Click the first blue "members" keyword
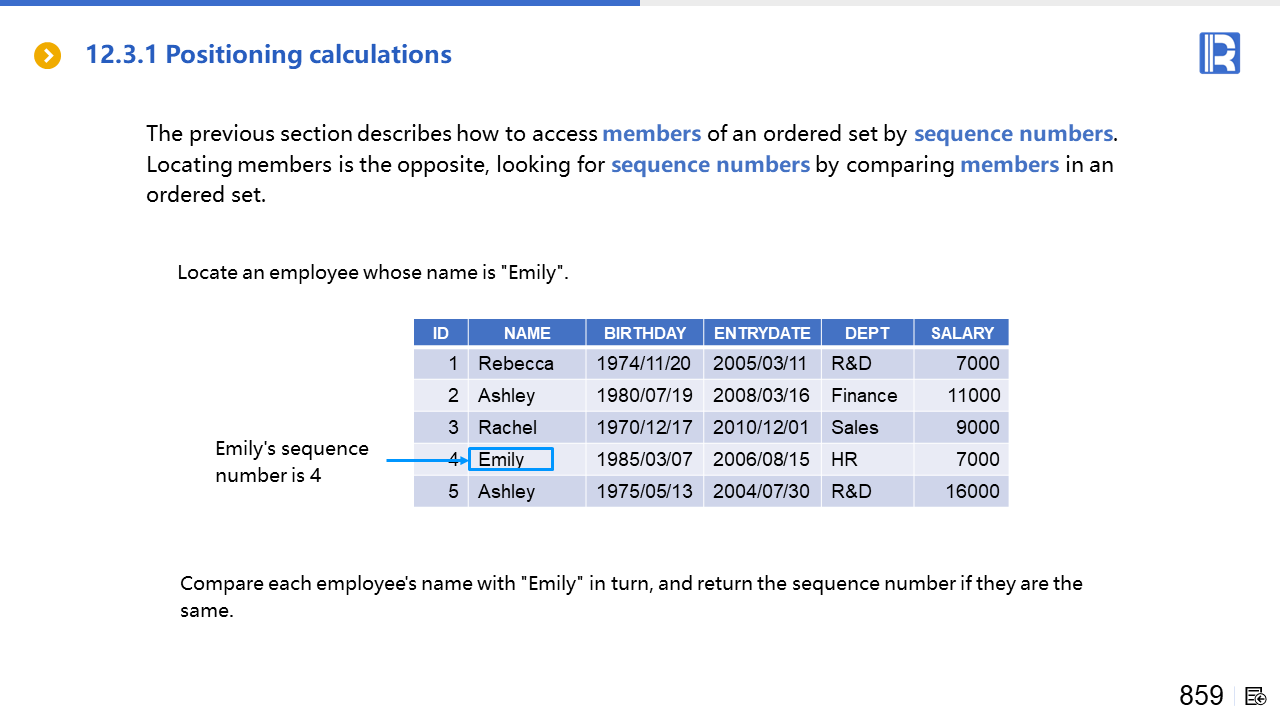This screenshot has width=1280, height=720. coord(651,134)
